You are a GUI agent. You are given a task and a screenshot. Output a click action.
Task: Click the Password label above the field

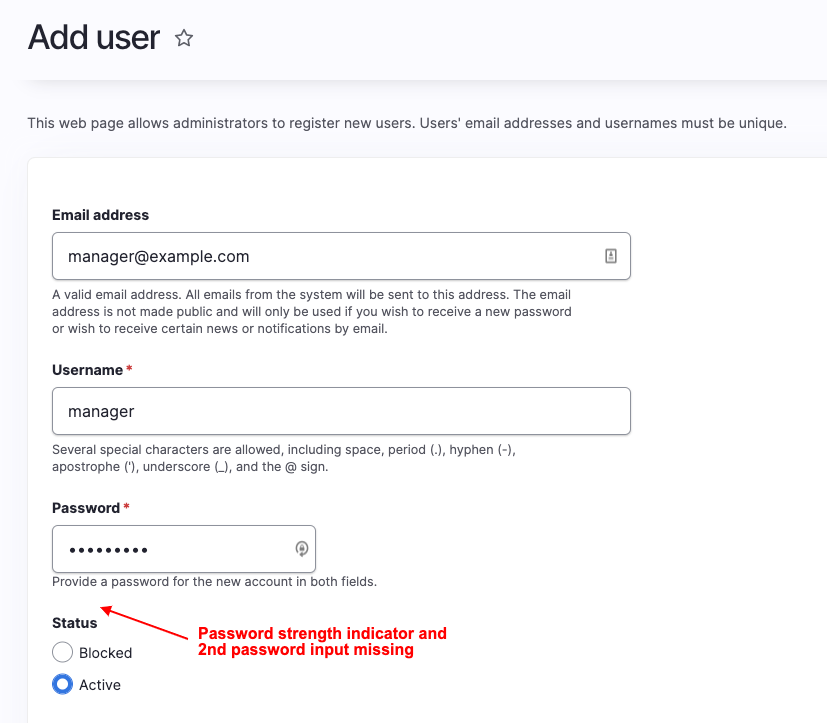(x=85, y=507)
